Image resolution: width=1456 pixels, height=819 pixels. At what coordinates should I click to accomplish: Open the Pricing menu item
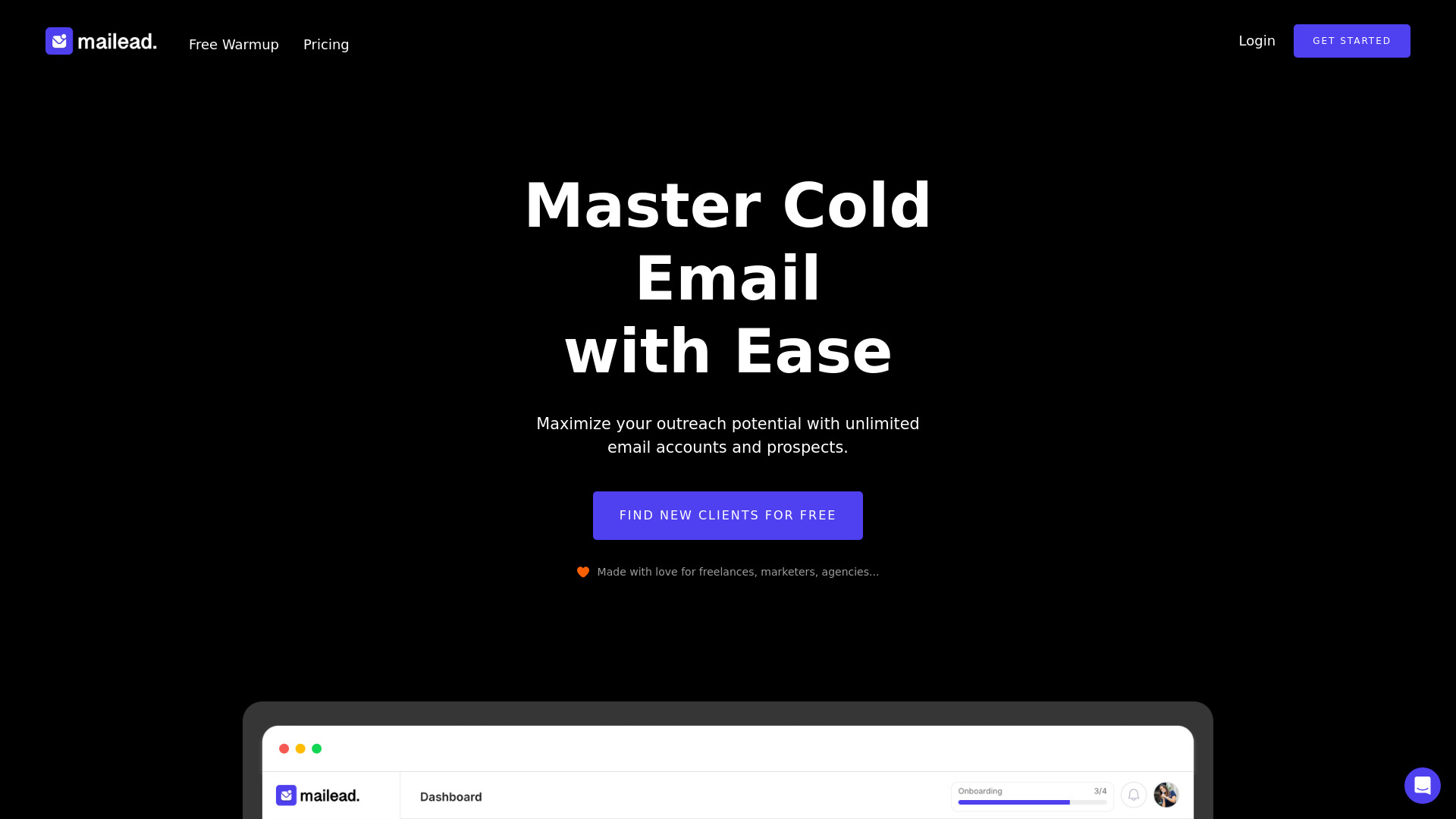tap(326, 44)
